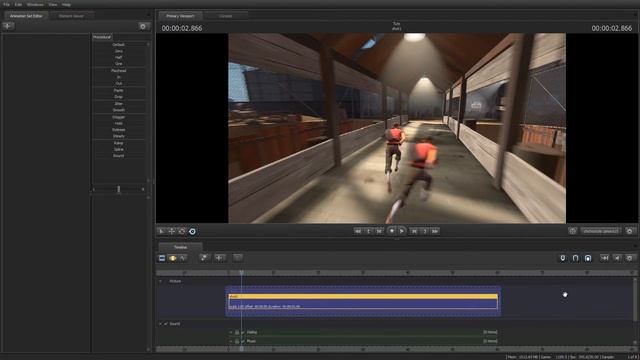This screenshot has height=360, width=640.
Task: Apply the Ramp procedural preset
Action: click(x=118, y=143)
